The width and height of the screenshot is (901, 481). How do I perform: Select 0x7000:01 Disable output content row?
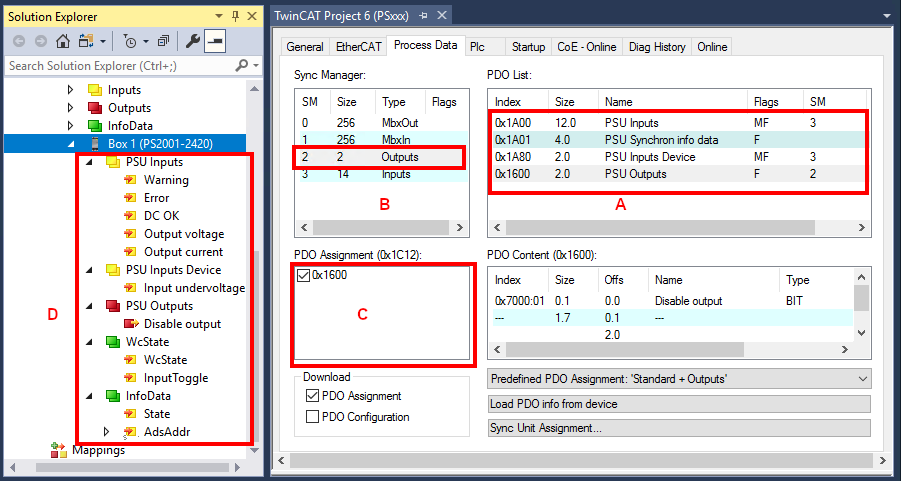pos(671,301)
